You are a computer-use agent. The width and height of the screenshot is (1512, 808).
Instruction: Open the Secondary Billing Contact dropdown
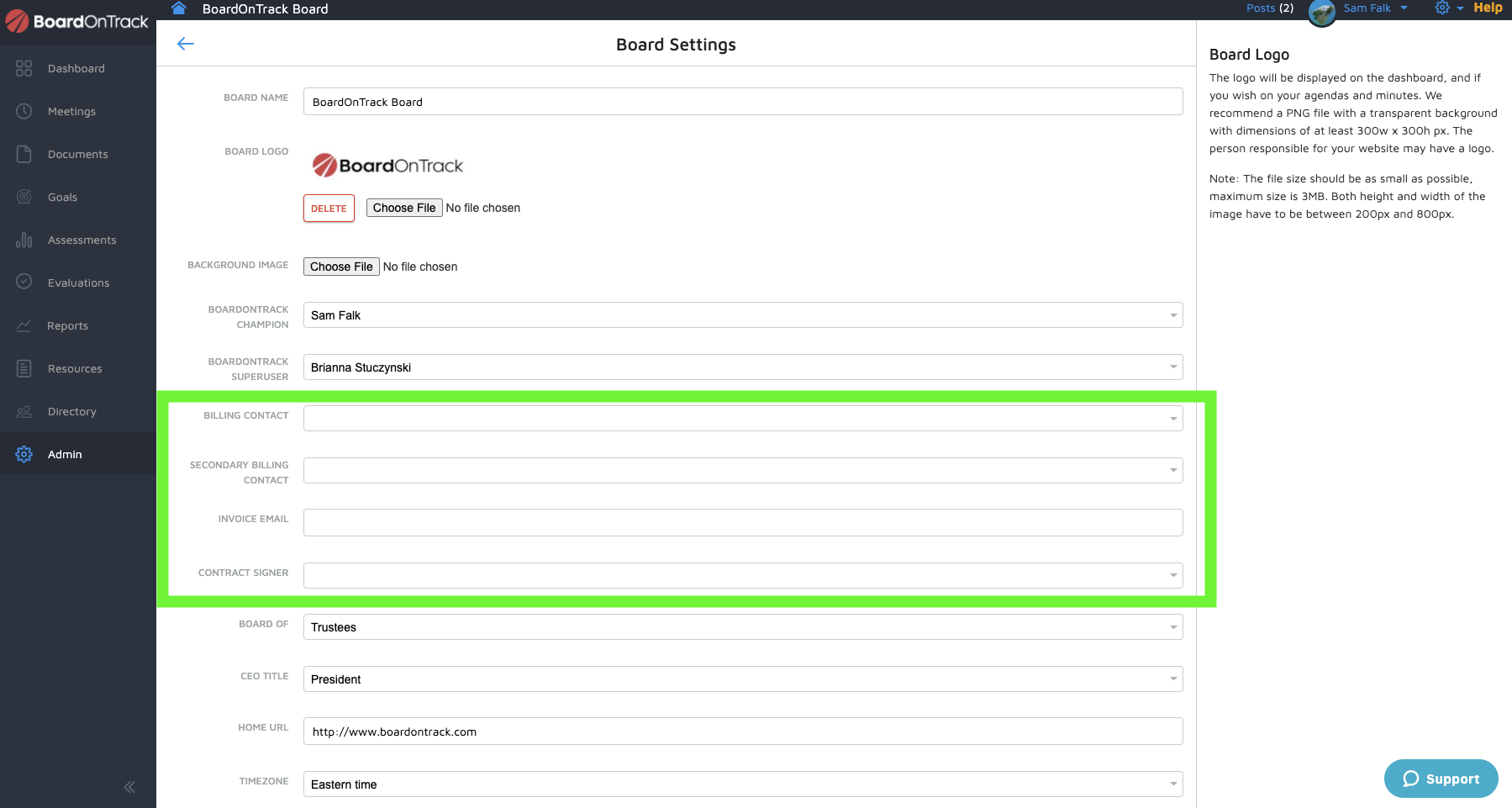(x=743, y=470)
